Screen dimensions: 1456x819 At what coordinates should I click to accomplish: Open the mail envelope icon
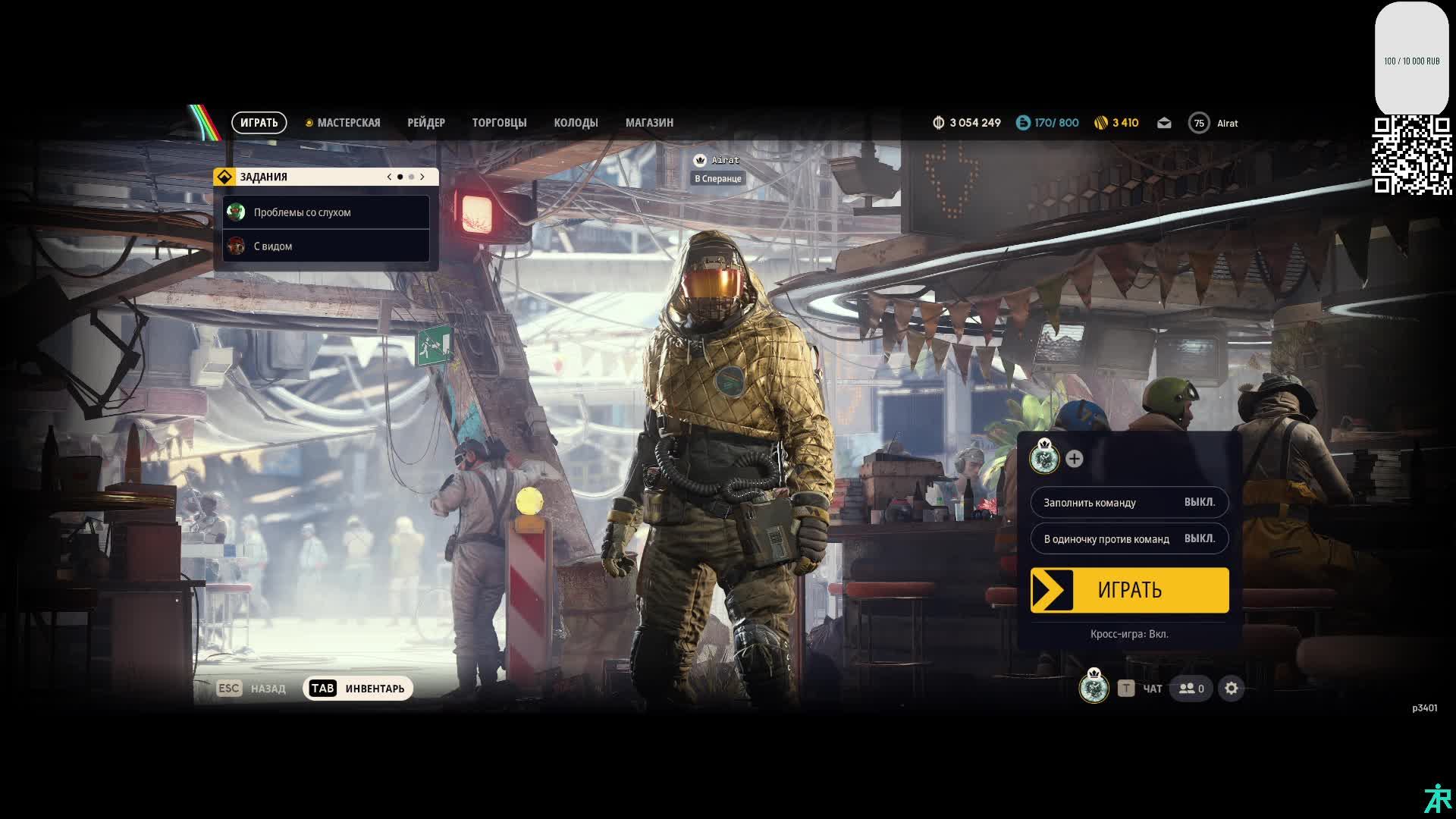[x=1164, y=123]
